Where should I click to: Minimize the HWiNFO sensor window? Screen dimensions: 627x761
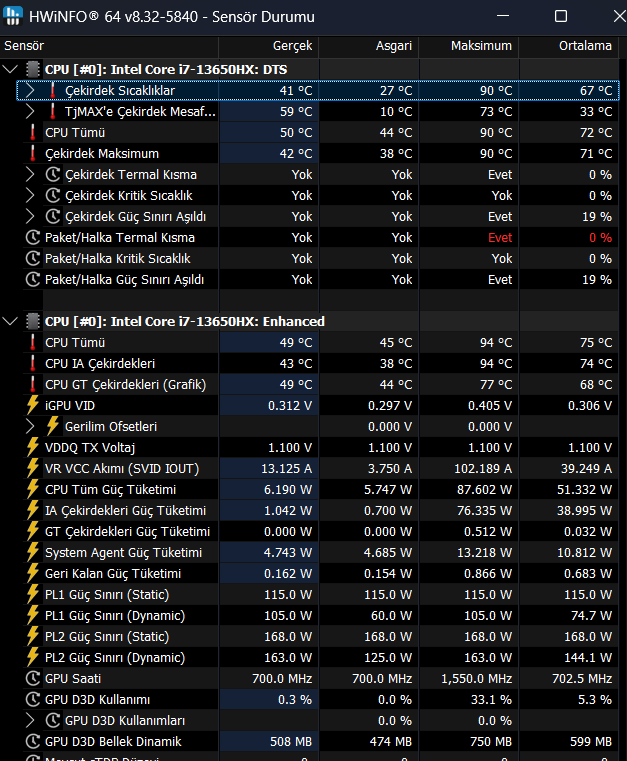[x=503, y=16]
